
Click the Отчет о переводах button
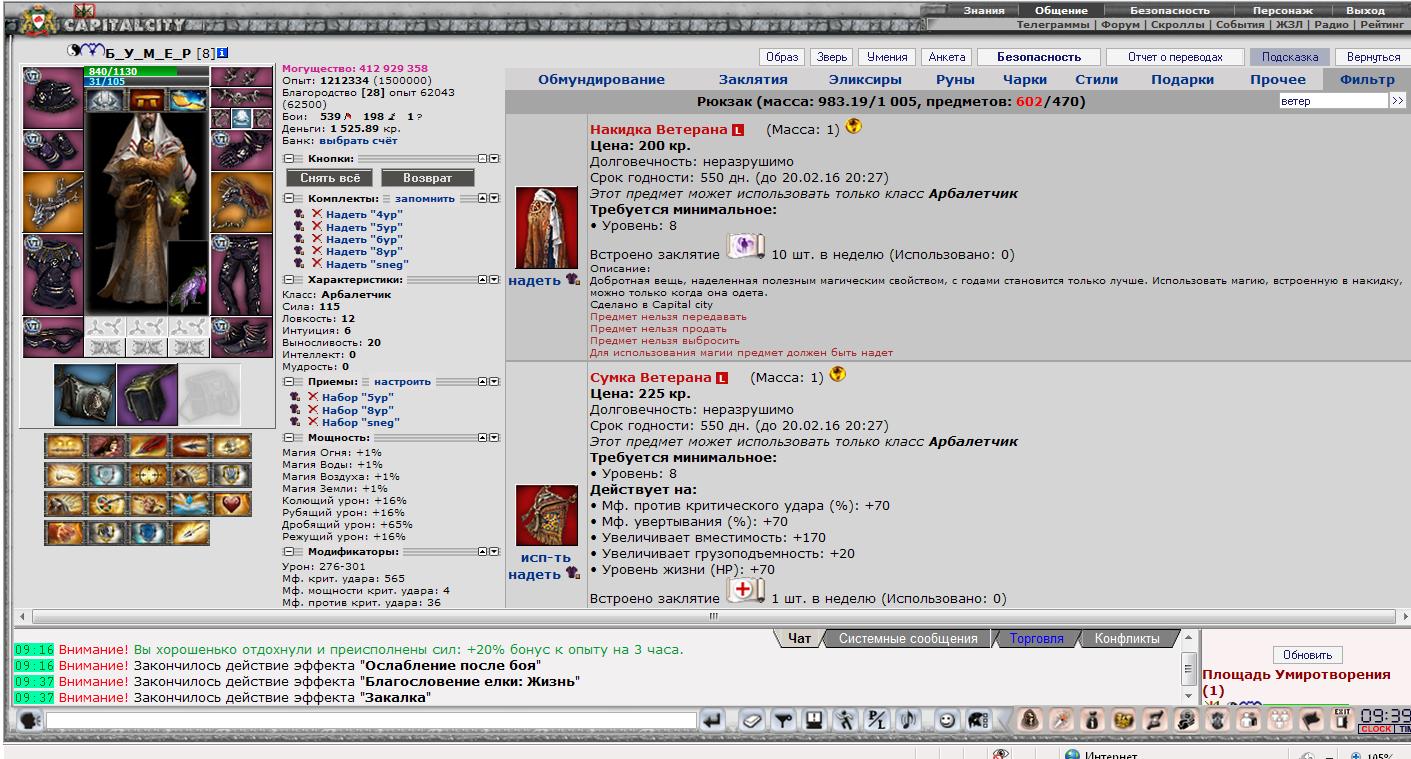click(x=1176, y=57)
